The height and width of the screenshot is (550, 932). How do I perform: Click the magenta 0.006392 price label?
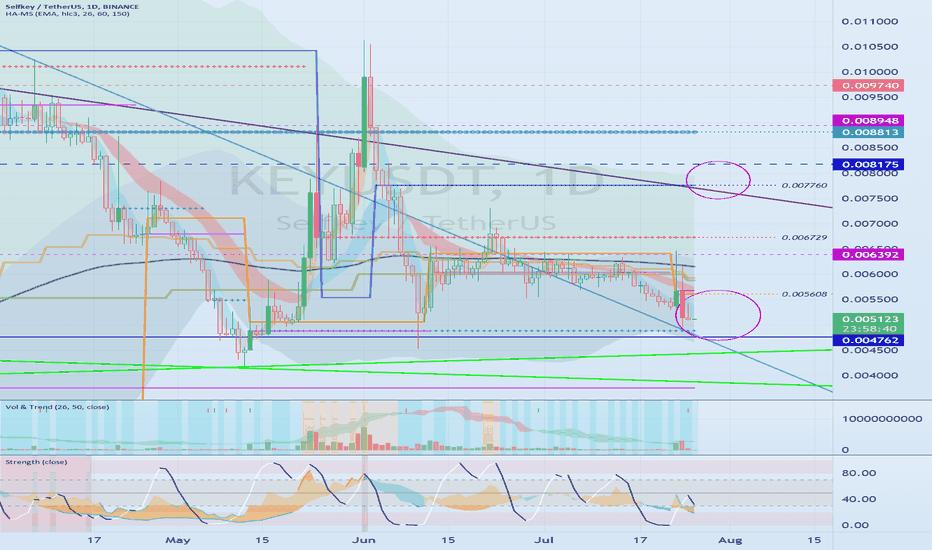pyautogui.click(x=868, y=254)
